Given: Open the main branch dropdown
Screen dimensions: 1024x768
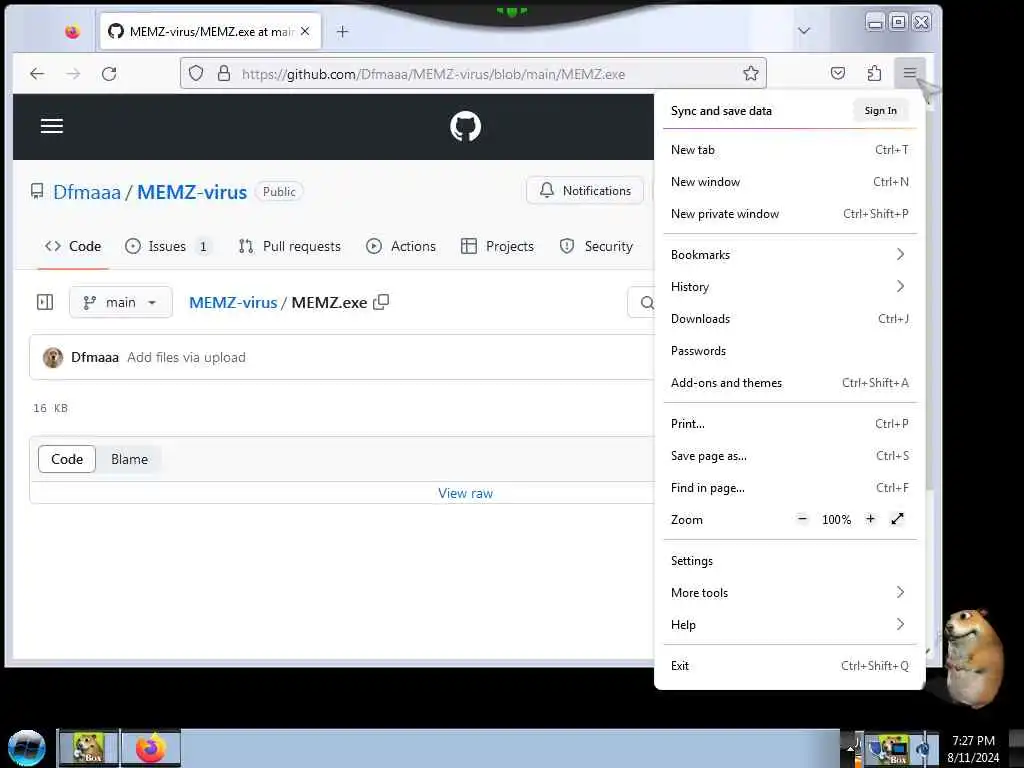Looking at the screenshot, I should [121, 302].
